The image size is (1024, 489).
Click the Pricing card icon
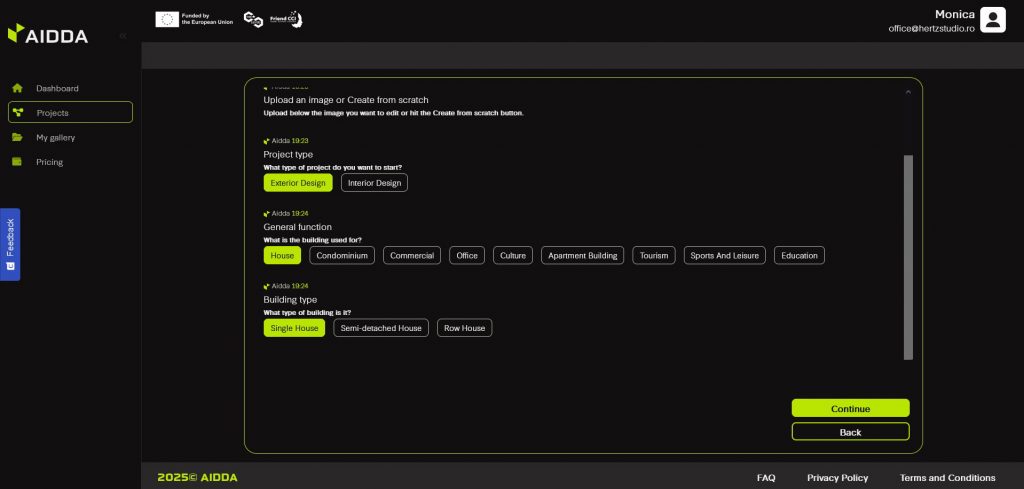click(x=17, y=162)
